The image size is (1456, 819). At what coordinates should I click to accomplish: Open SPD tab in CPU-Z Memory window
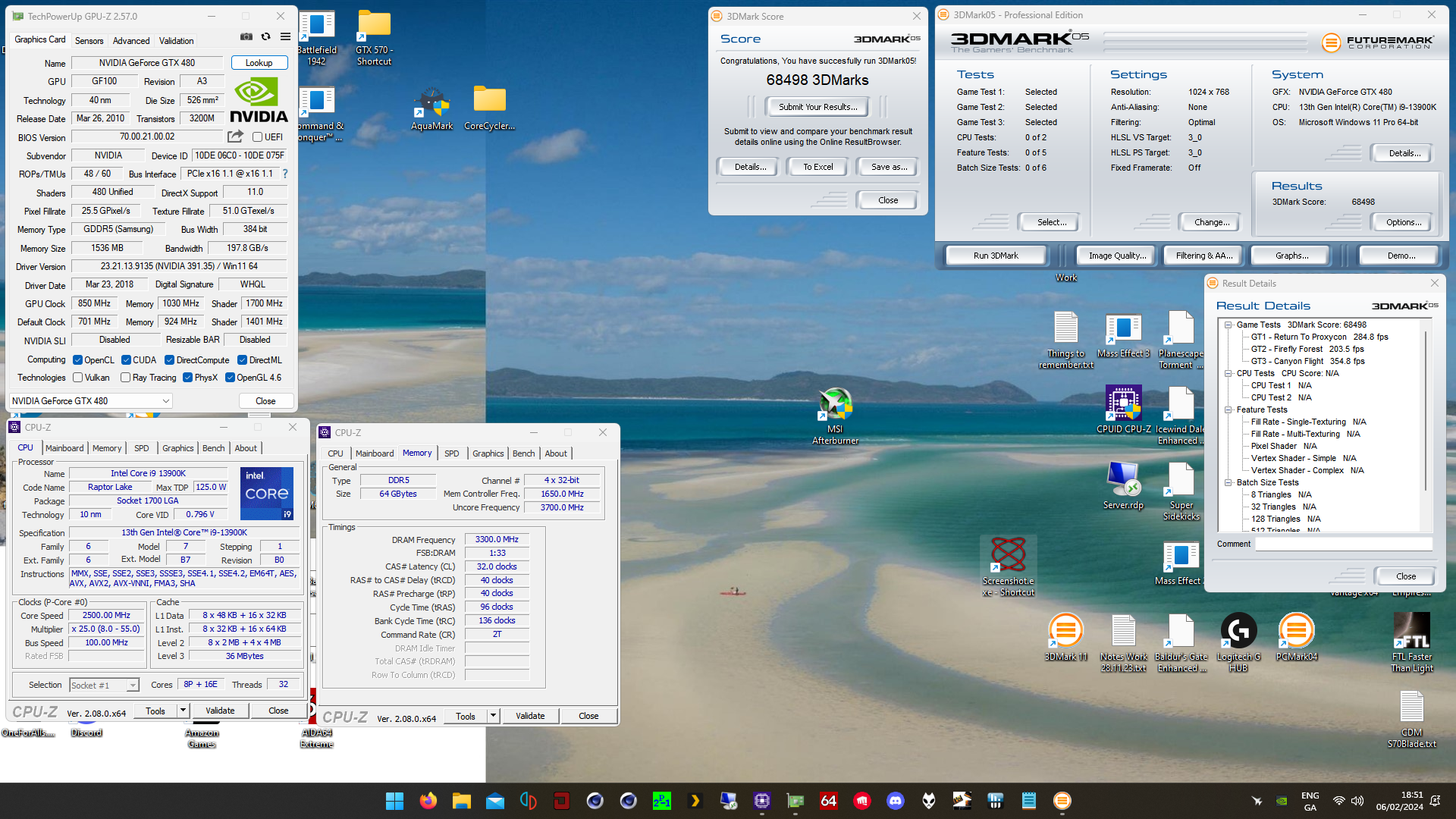point(452,453)
